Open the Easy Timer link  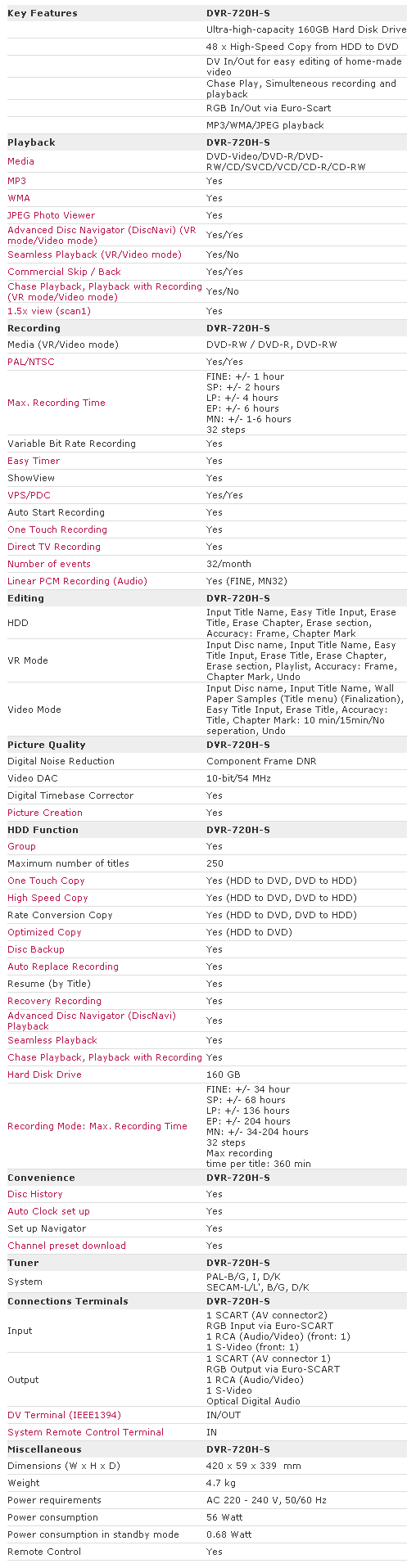tap(34, 461)
